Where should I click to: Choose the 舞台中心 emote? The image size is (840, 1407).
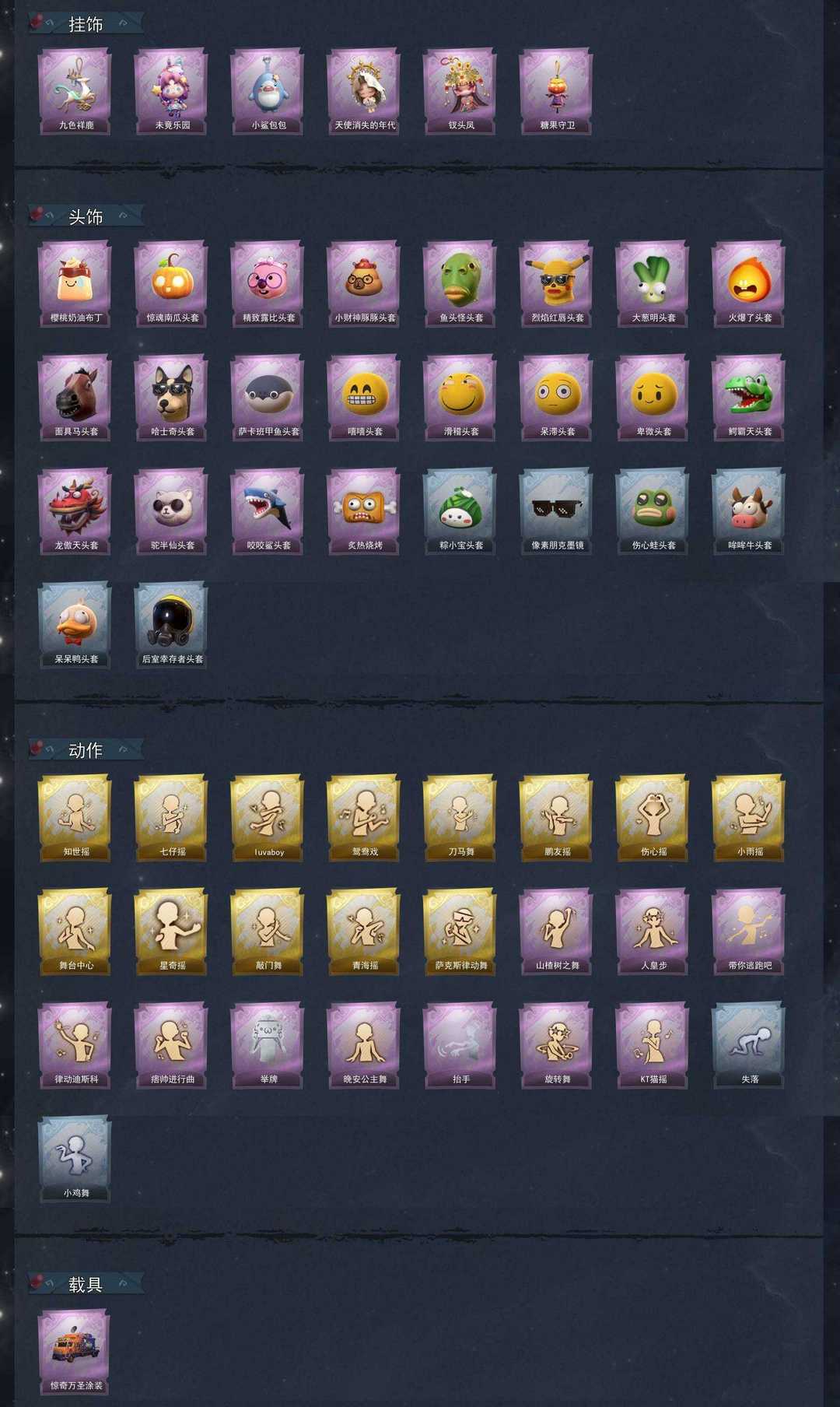pyautogui.click(x=75, y=932)
